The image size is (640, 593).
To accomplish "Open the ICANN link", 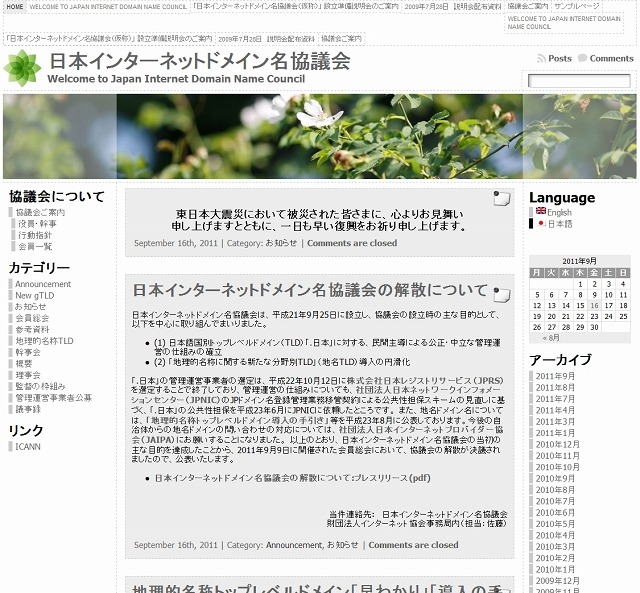I will (x=28, y=446).
